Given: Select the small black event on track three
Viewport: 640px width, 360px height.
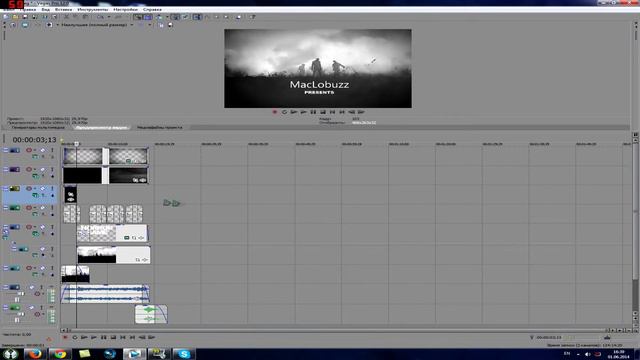Looking at the screenshot, I should click(70, 195).
